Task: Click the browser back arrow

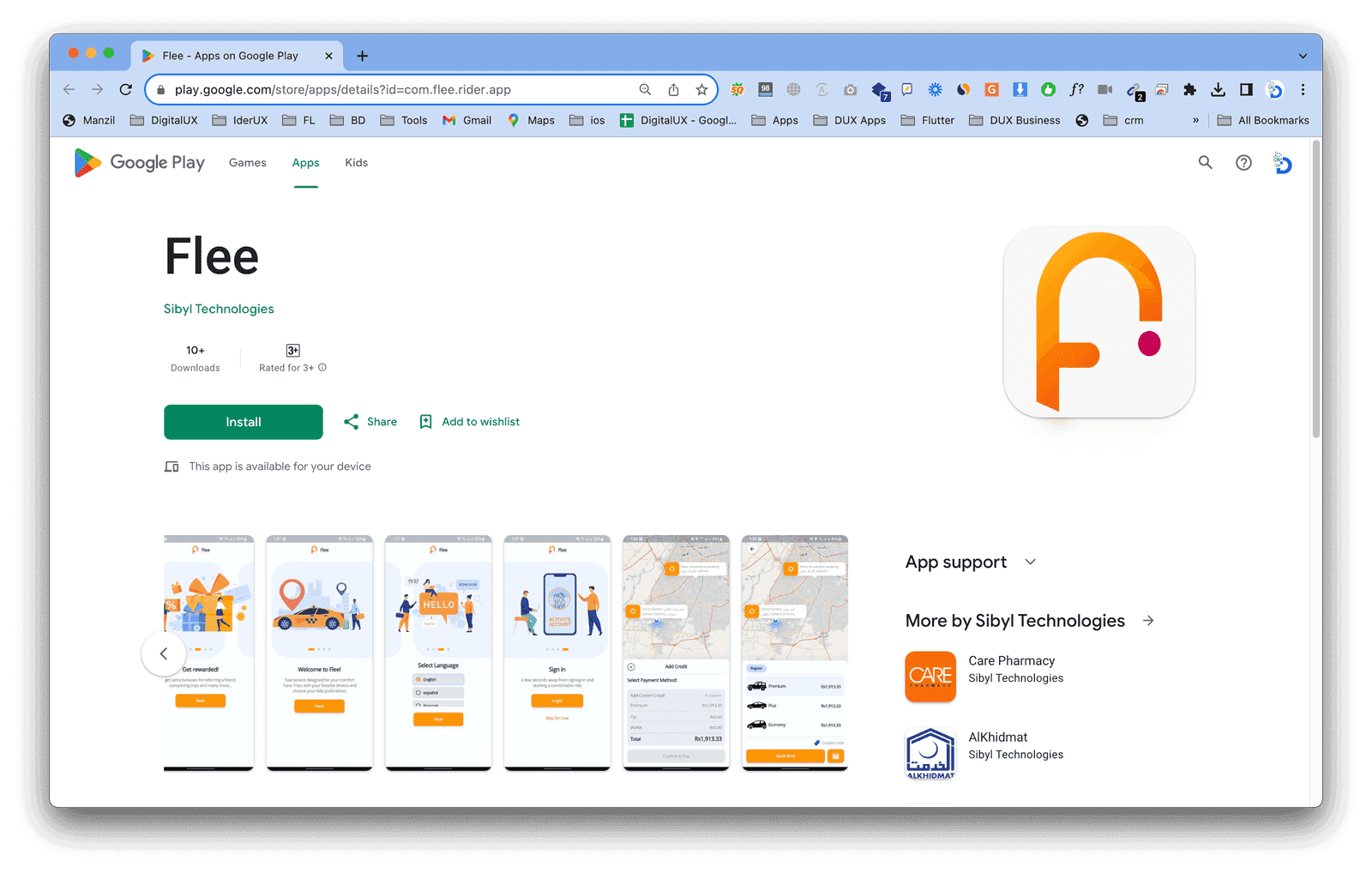Action: pos(69,89)
